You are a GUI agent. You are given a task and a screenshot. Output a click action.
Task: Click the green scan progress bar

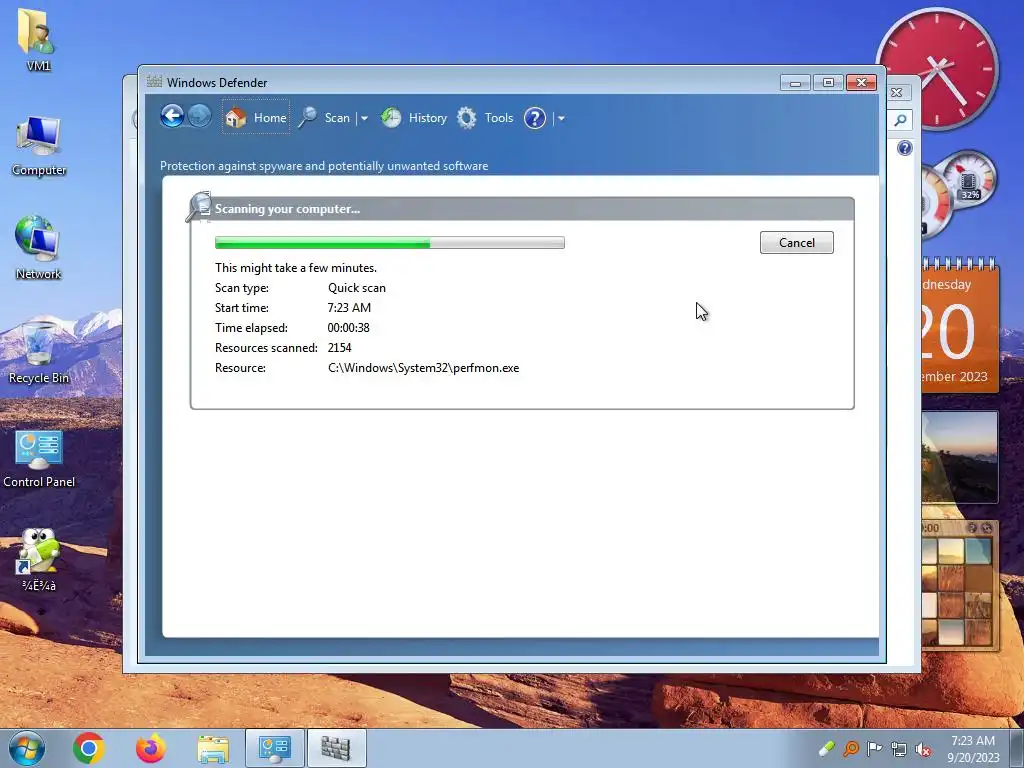[389, 243]
